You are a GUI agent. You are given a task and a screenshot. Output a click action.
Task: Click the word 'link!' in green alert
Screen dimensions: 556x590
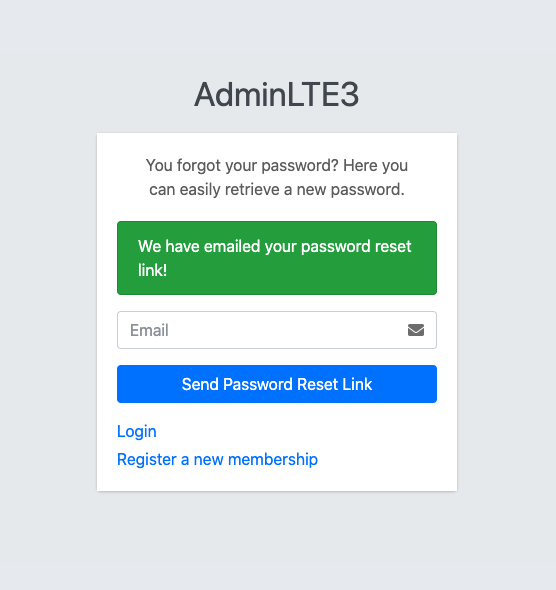(152, 270)
